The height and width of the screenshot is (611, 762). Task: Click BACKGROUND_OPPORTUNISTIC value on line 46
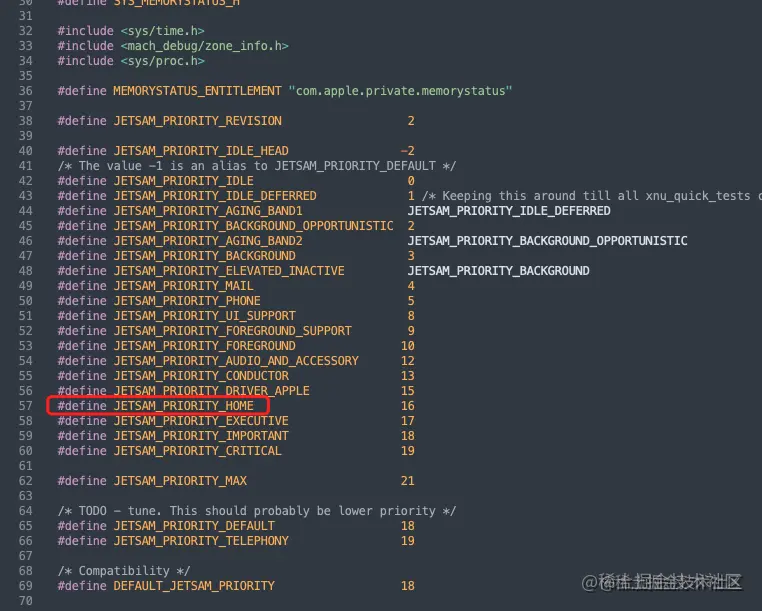(547, 241)
